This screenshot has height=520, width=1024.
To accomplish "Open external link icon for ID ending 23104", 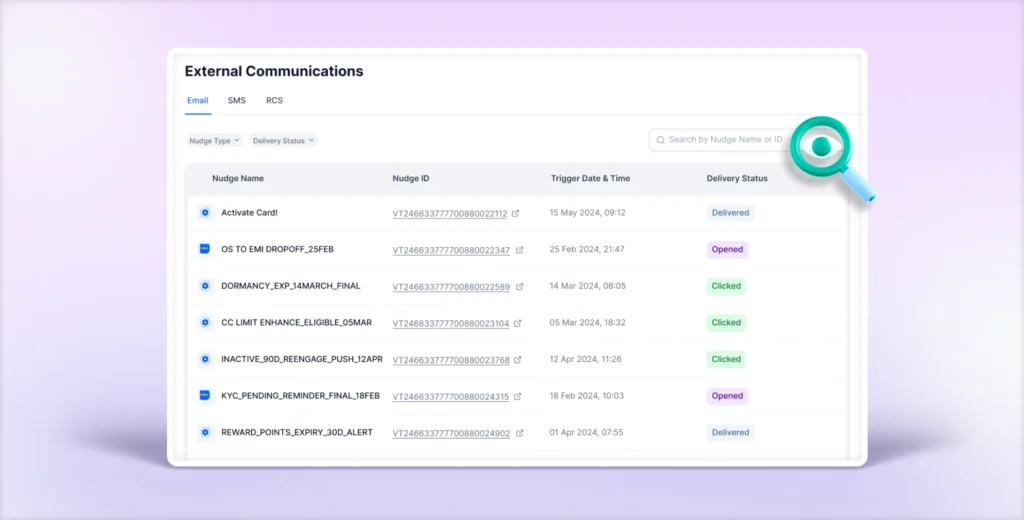I will pyautogui.click(x=518, y=324).
